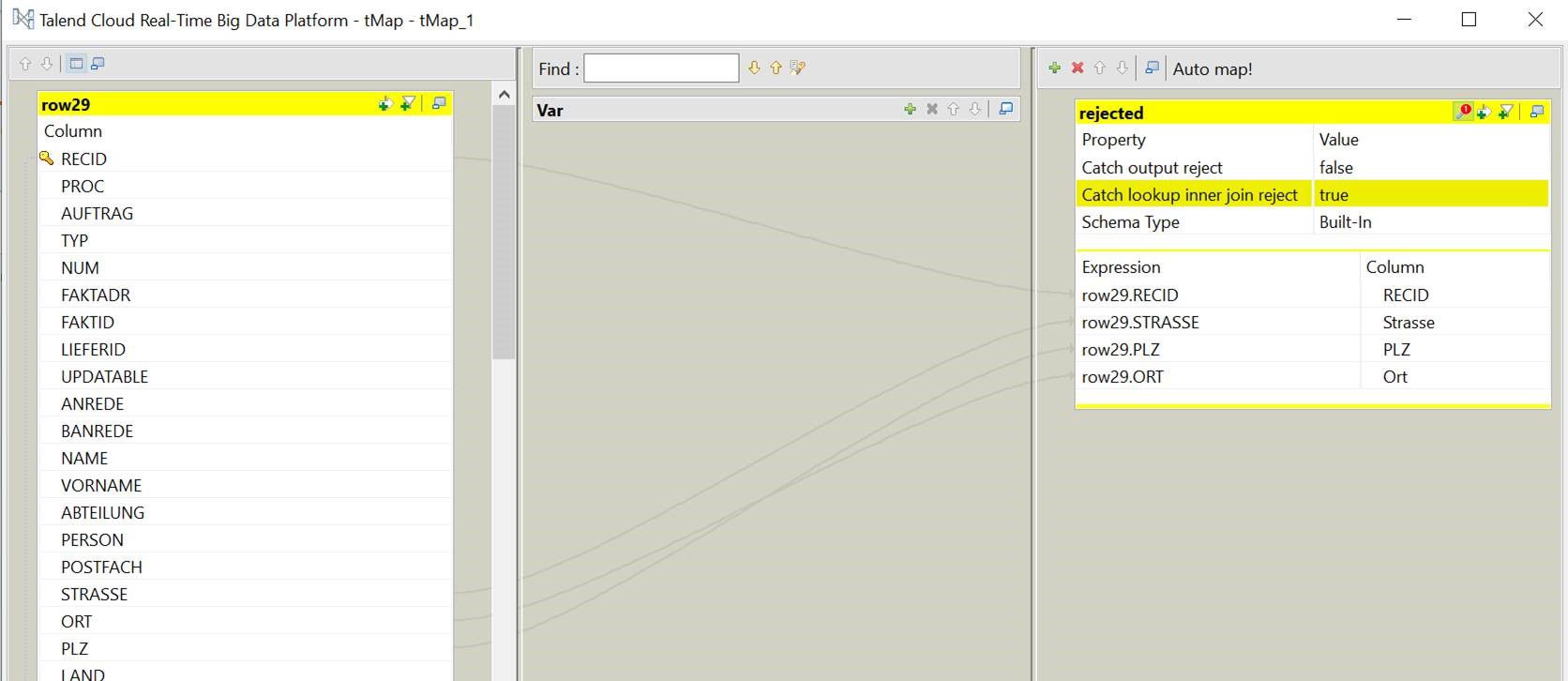Minimize all input tables from toolbar
1568x681 pixels.
coord(98,64)
